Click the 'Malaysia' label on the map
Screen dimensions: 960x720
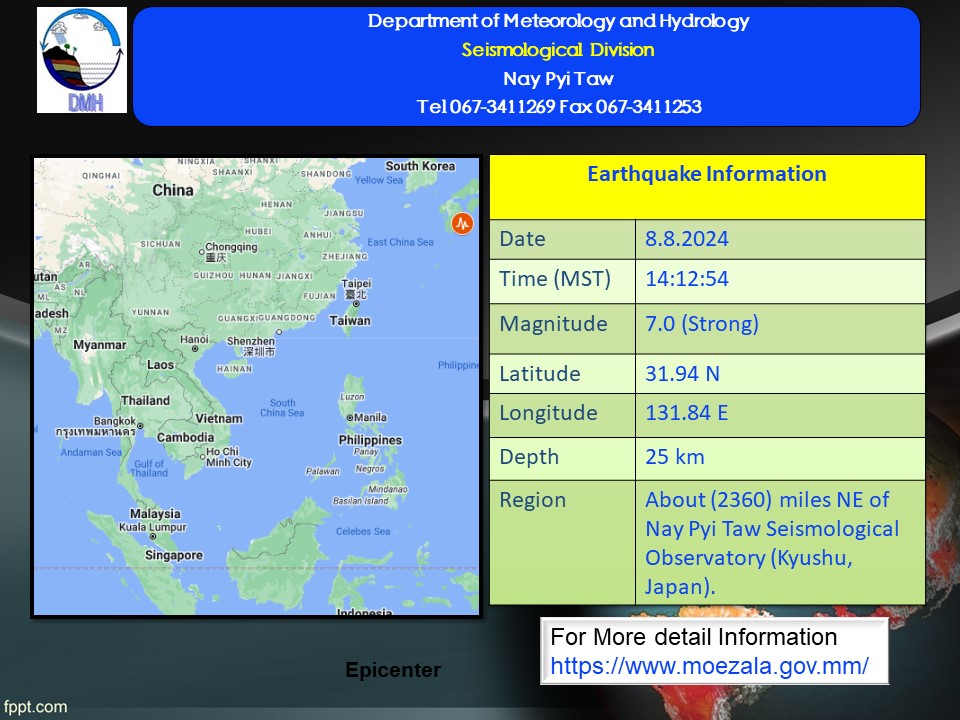[155, 514]
